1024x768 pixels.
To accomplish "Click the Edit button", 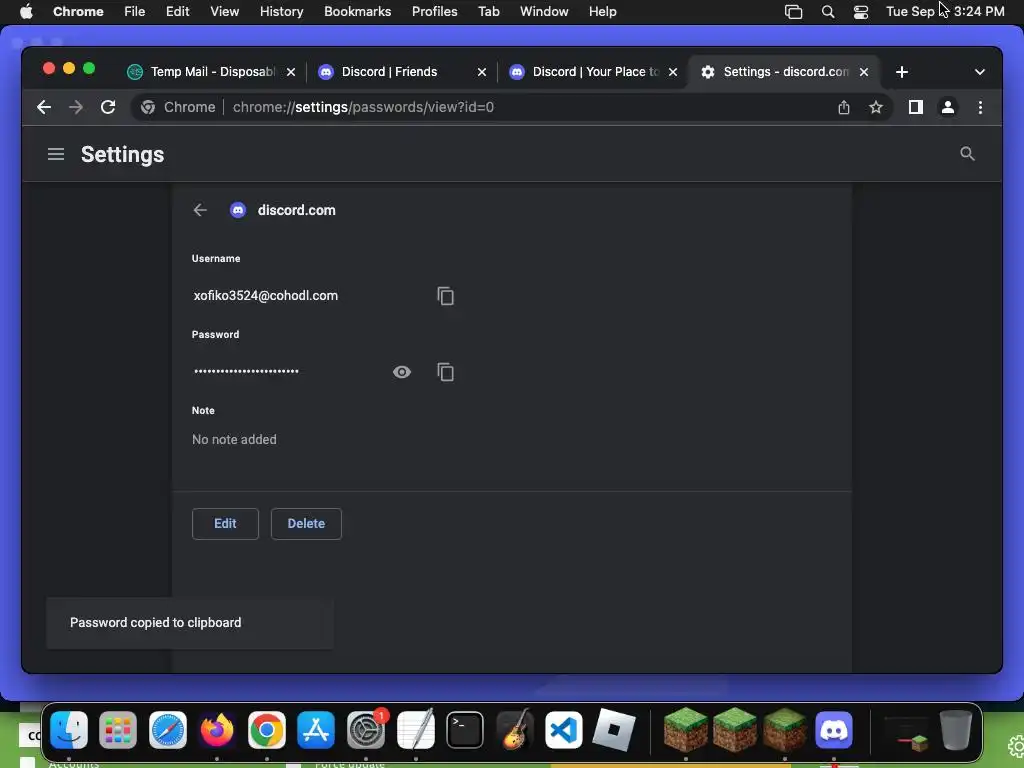I will coord(225,524).
